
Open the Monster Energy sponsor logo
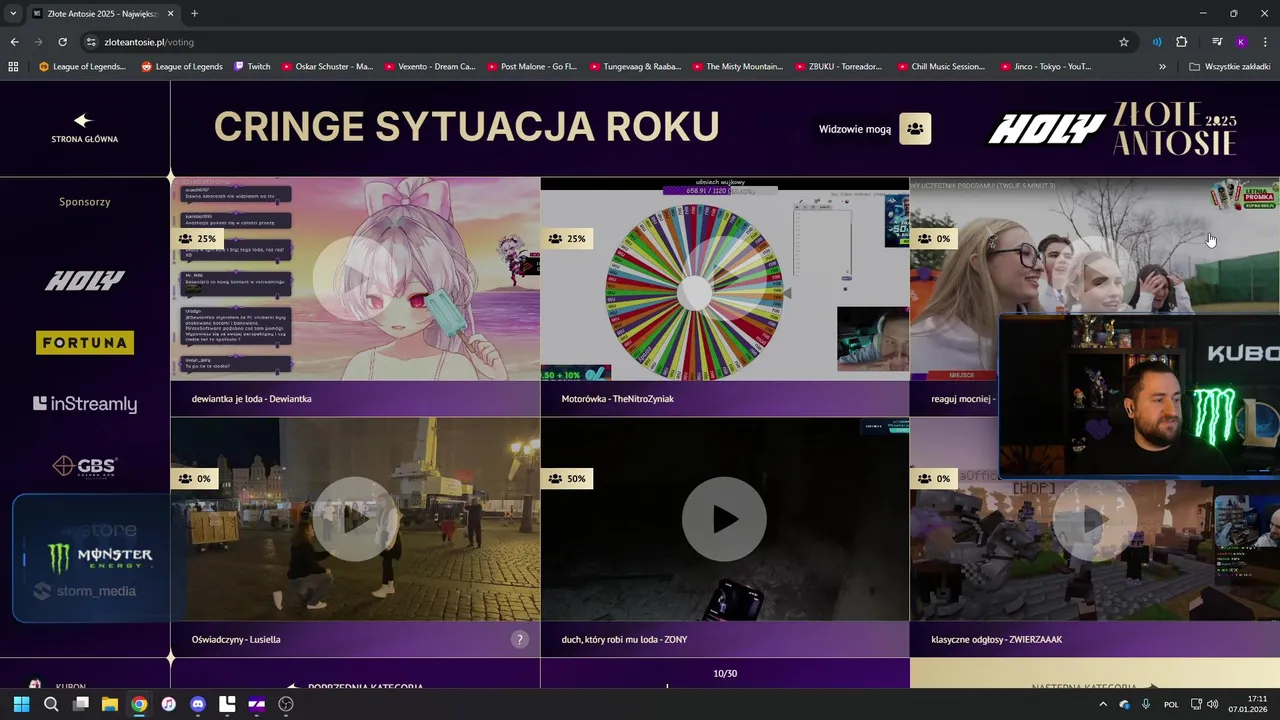tap(100, 557)
